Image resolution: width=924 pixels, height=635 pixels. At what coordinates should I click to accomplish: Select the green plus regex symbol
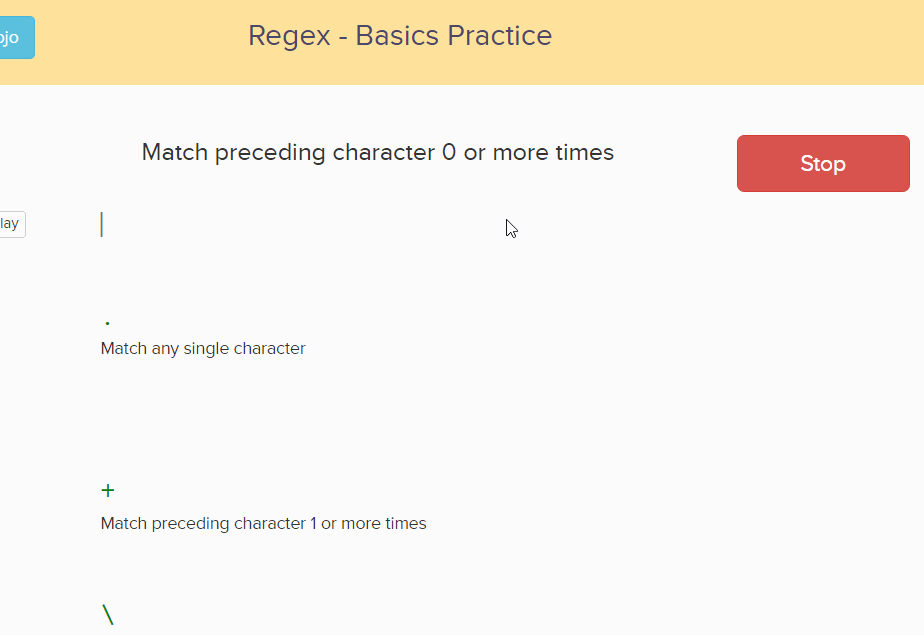click(x=108, y=490)
